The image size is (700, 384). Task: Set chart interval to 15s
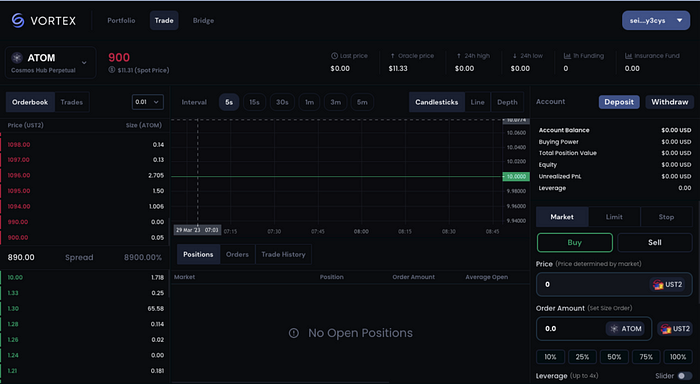(x=254, y=102)
